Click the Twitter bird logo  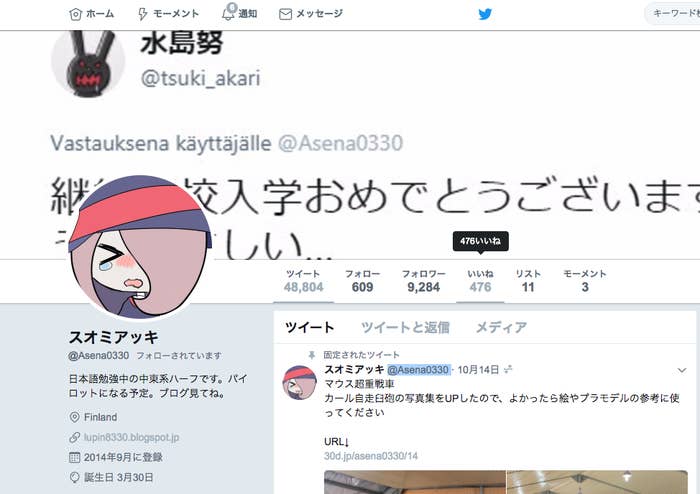pyautogui.click(x=485, y=14)
